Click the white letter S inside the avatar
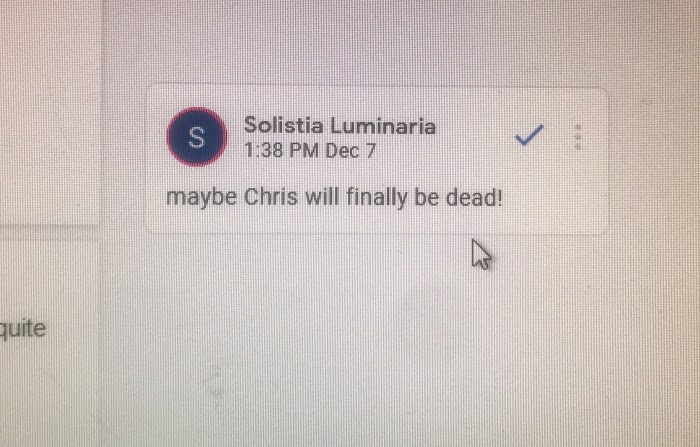Screen dimensions: 700x447 click(x=196, y=137)
